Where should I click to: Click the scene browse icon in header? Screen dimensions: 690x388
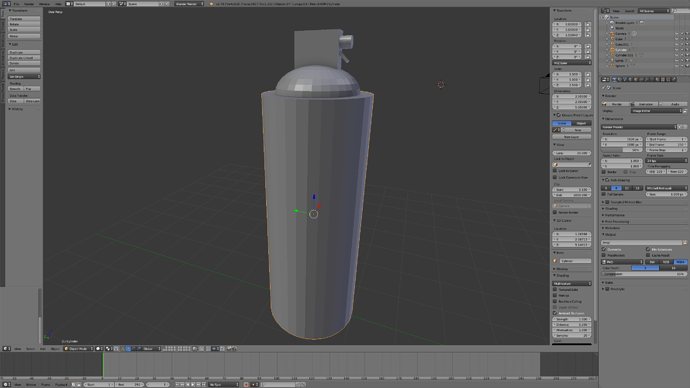click(121, 4)
